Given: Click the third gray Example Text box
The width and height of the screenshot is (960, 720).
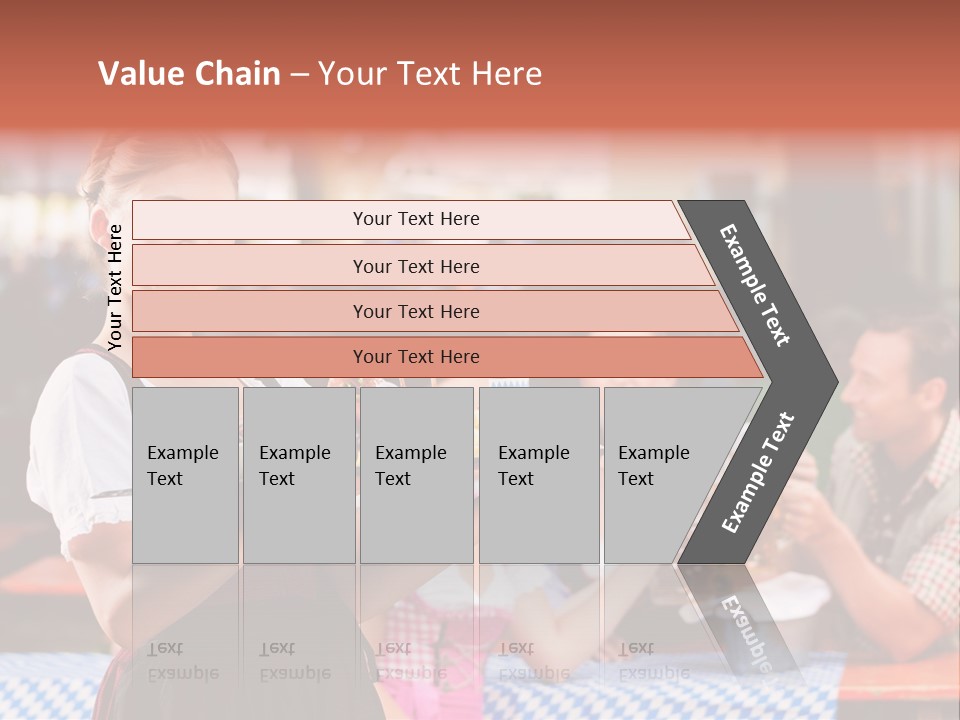Looking at the screenshot, I should click(415, 474).
